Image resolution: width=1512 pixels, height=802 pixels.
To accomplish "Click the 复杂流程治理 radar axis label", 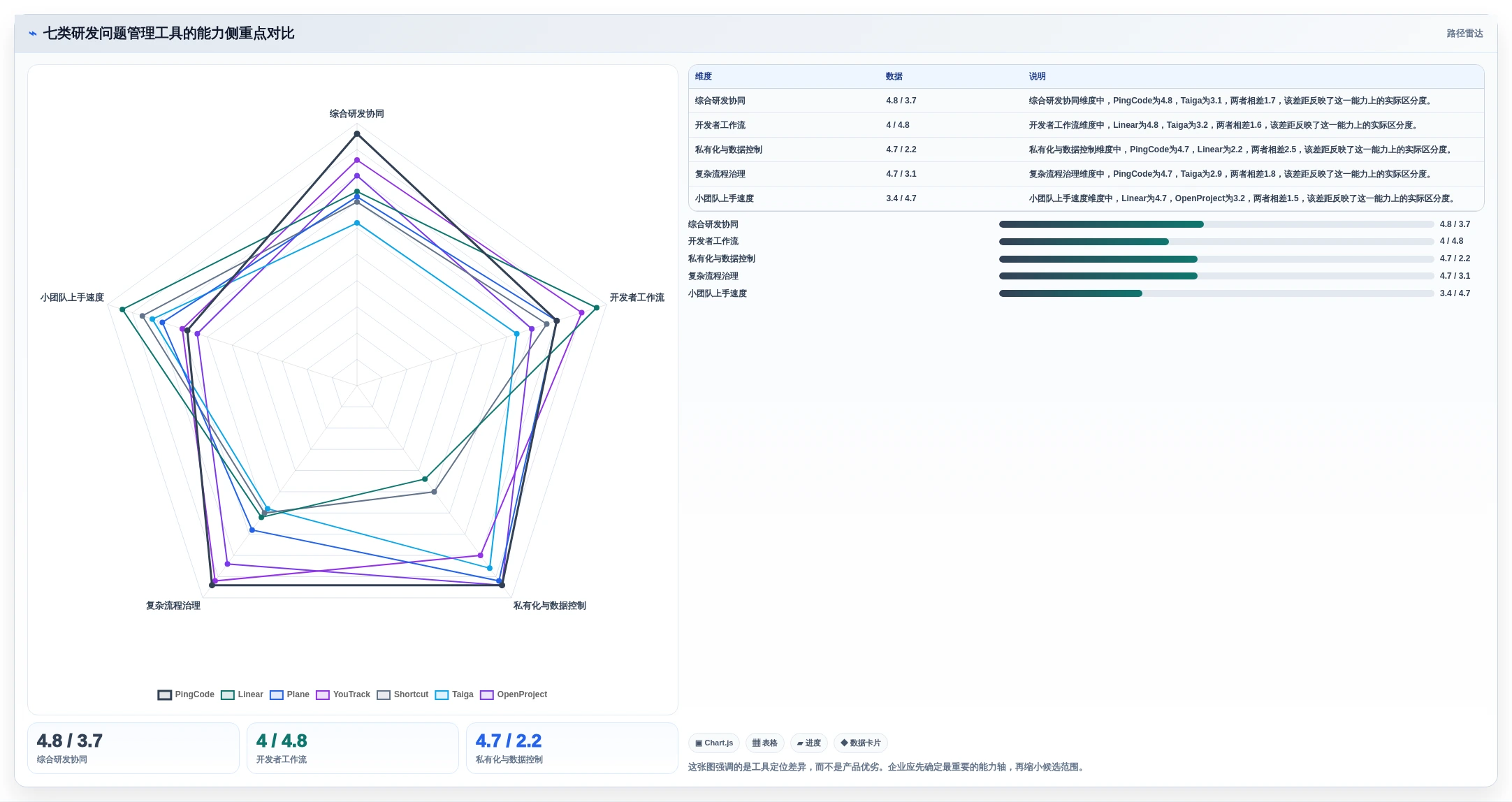I will pos(173,606).
